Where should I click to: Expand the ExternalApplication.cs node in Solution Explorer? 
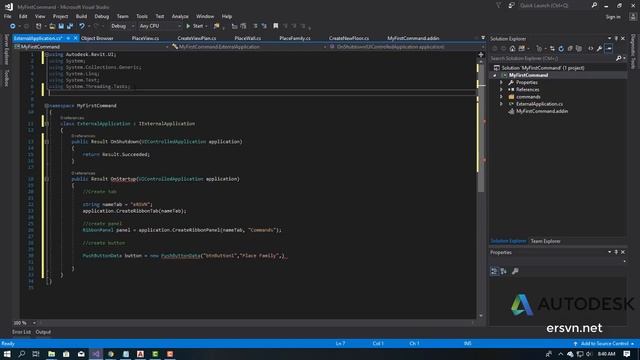(x=501, y=104)
